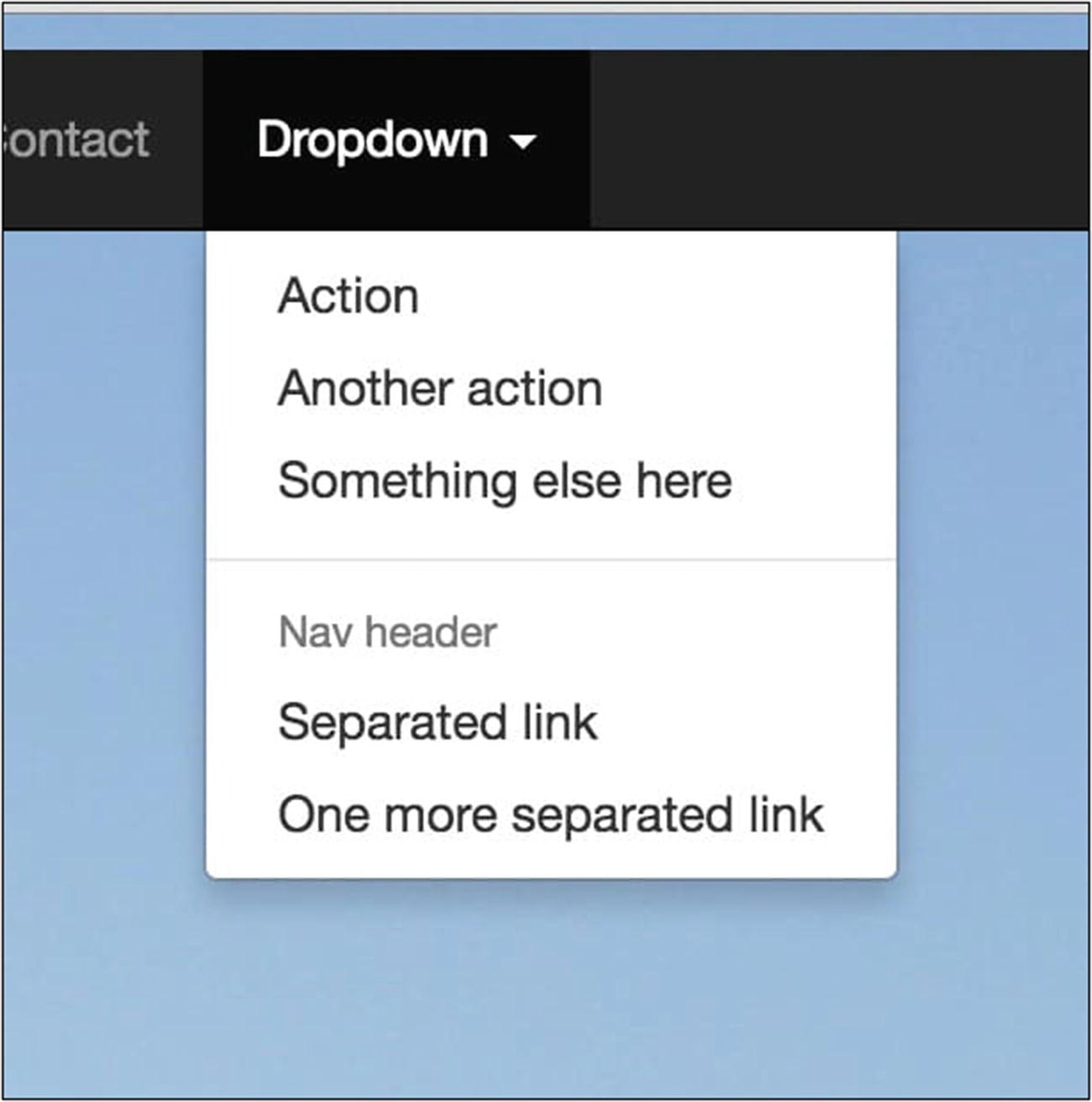Image resolution: width=1092 pixels, height=1102 pixels.
Task: Click Something else here option
Action: coord(504,481)
